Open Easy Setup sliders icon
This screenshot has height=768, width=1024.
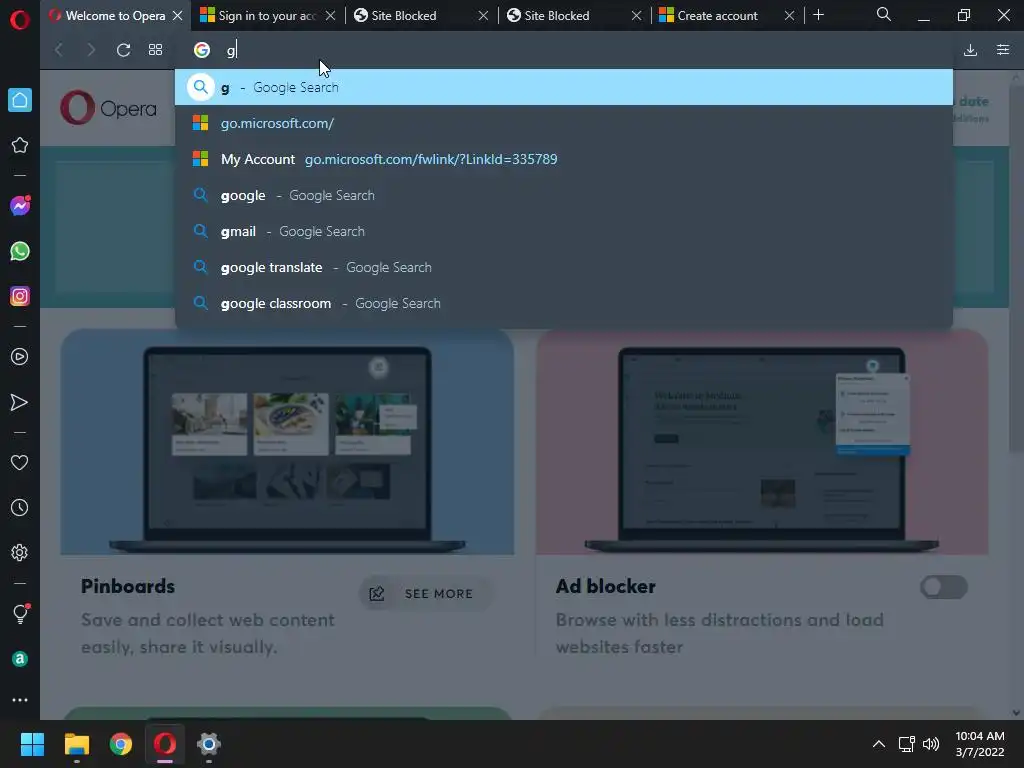(1003, 50)
